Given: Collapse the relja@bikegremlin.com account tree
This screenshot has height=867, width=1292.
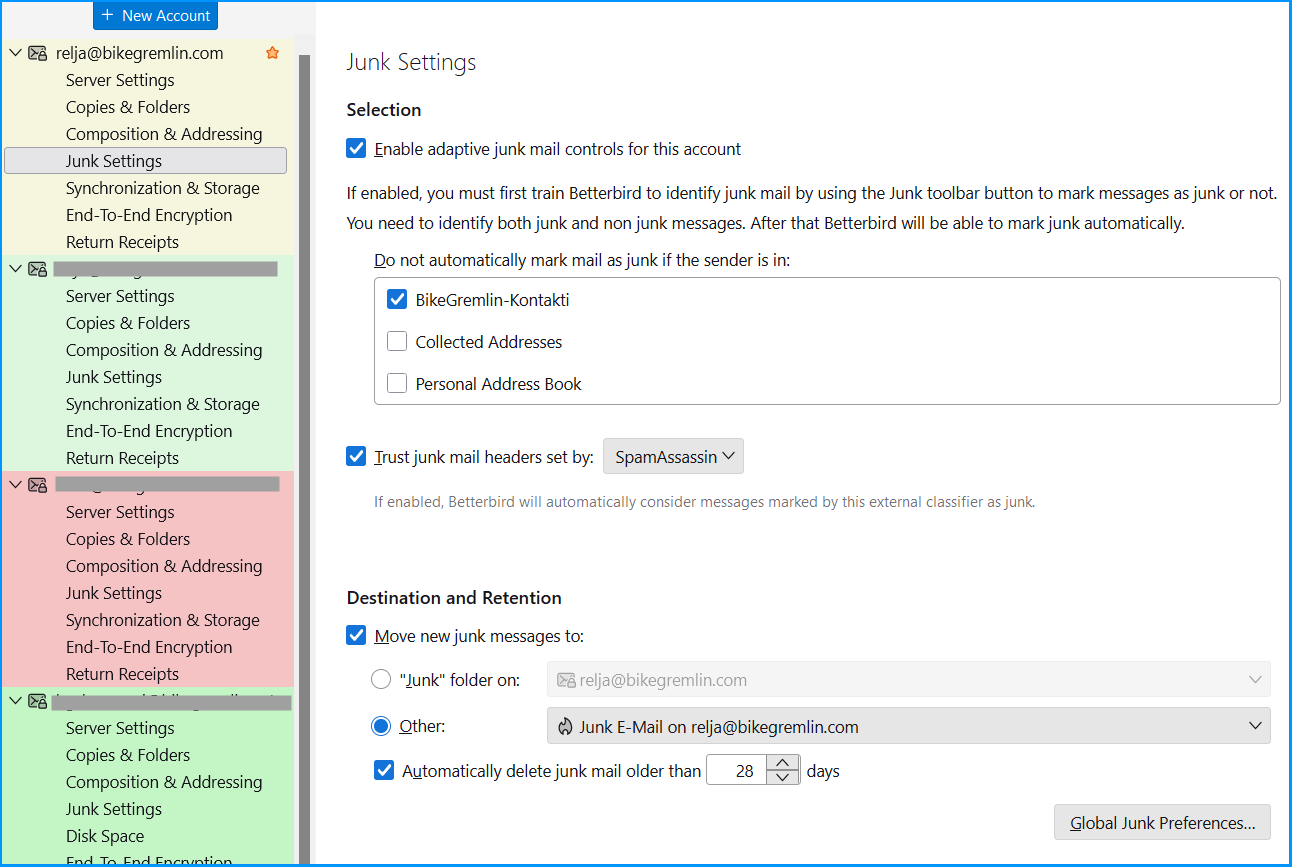Looking at the screenshot, I should 15,53.
